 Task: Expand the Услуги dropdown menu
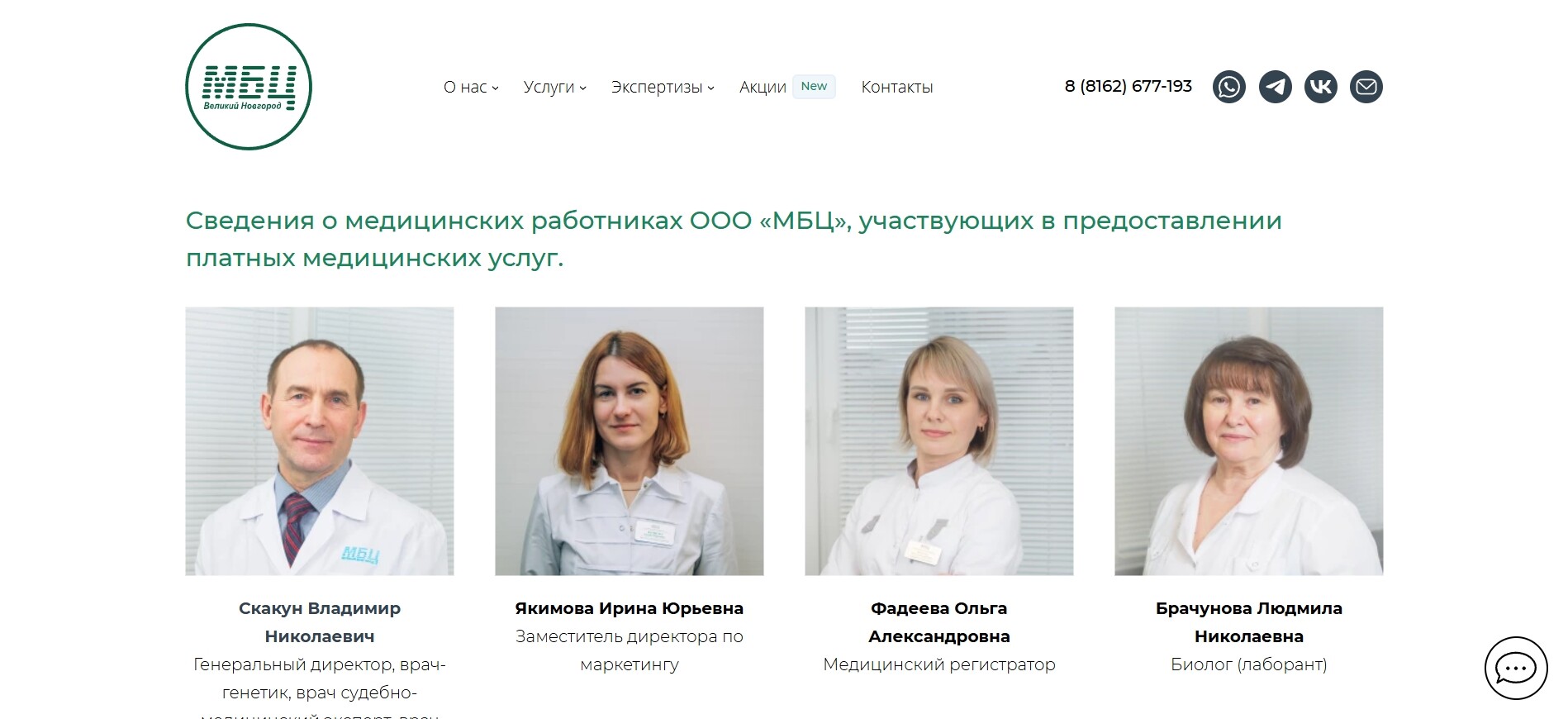[554, 87]
